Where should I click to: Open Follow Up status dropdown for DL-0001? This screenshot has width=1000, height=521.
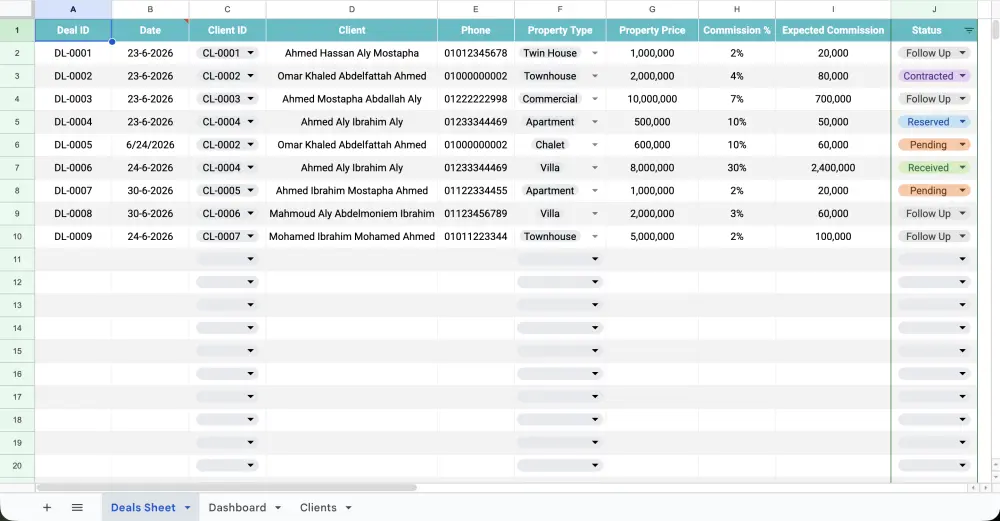click(x=962, y=53)
